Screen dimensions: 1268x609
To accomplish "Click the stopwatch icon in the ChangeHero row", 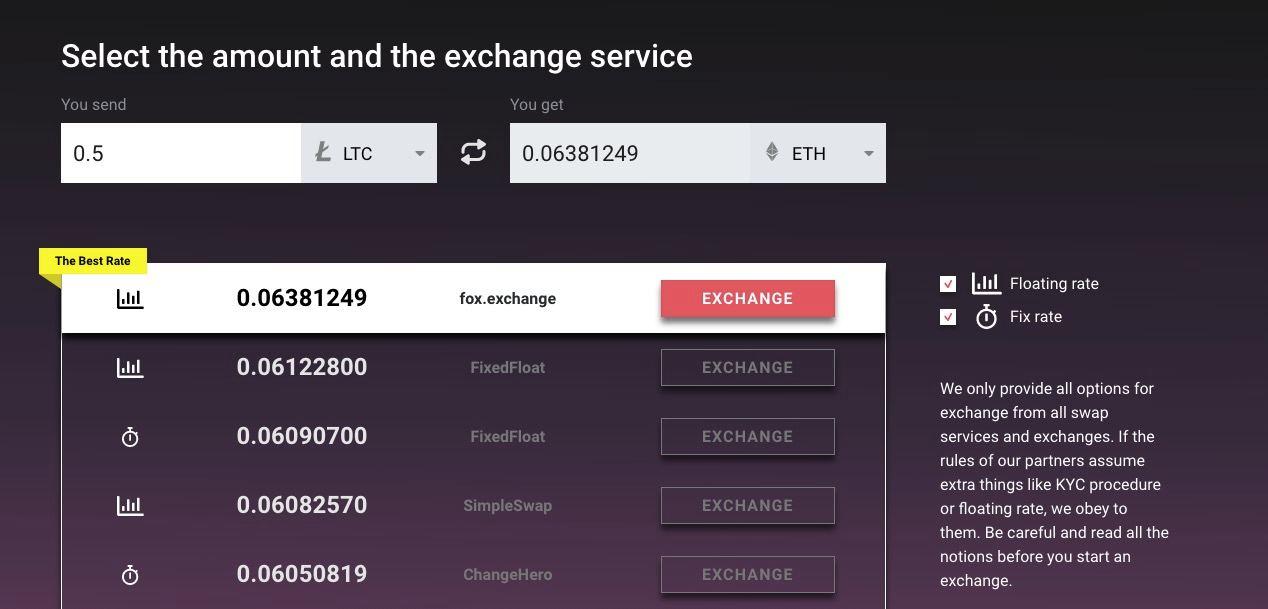I will pyautogui.click(x=130, y=575).
